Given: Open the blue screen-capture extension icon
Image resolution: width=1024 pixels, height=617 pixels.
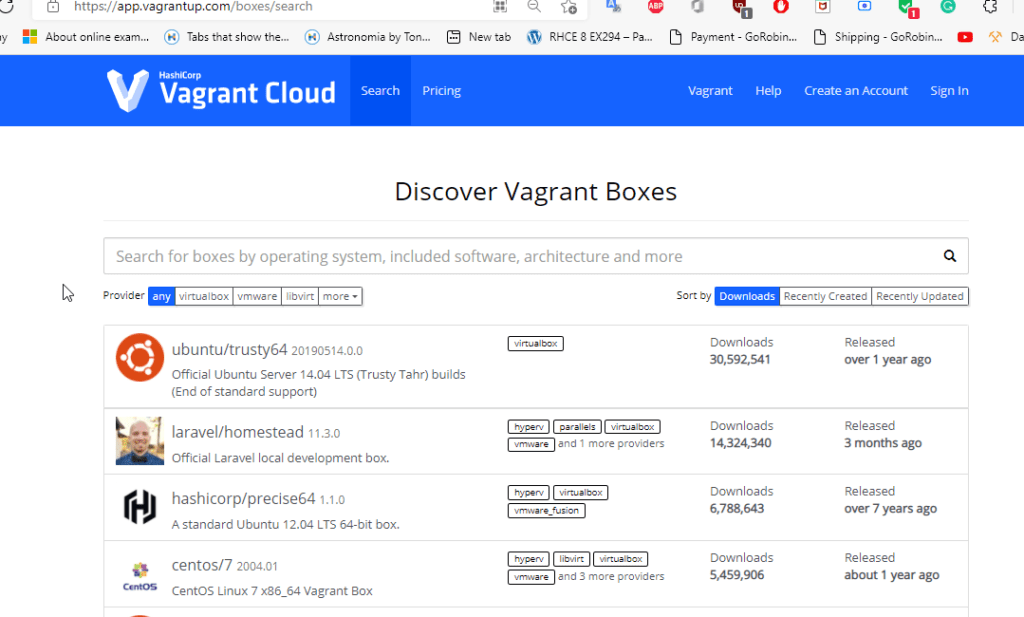Looking at the screenshot, I should click(864, 7).
